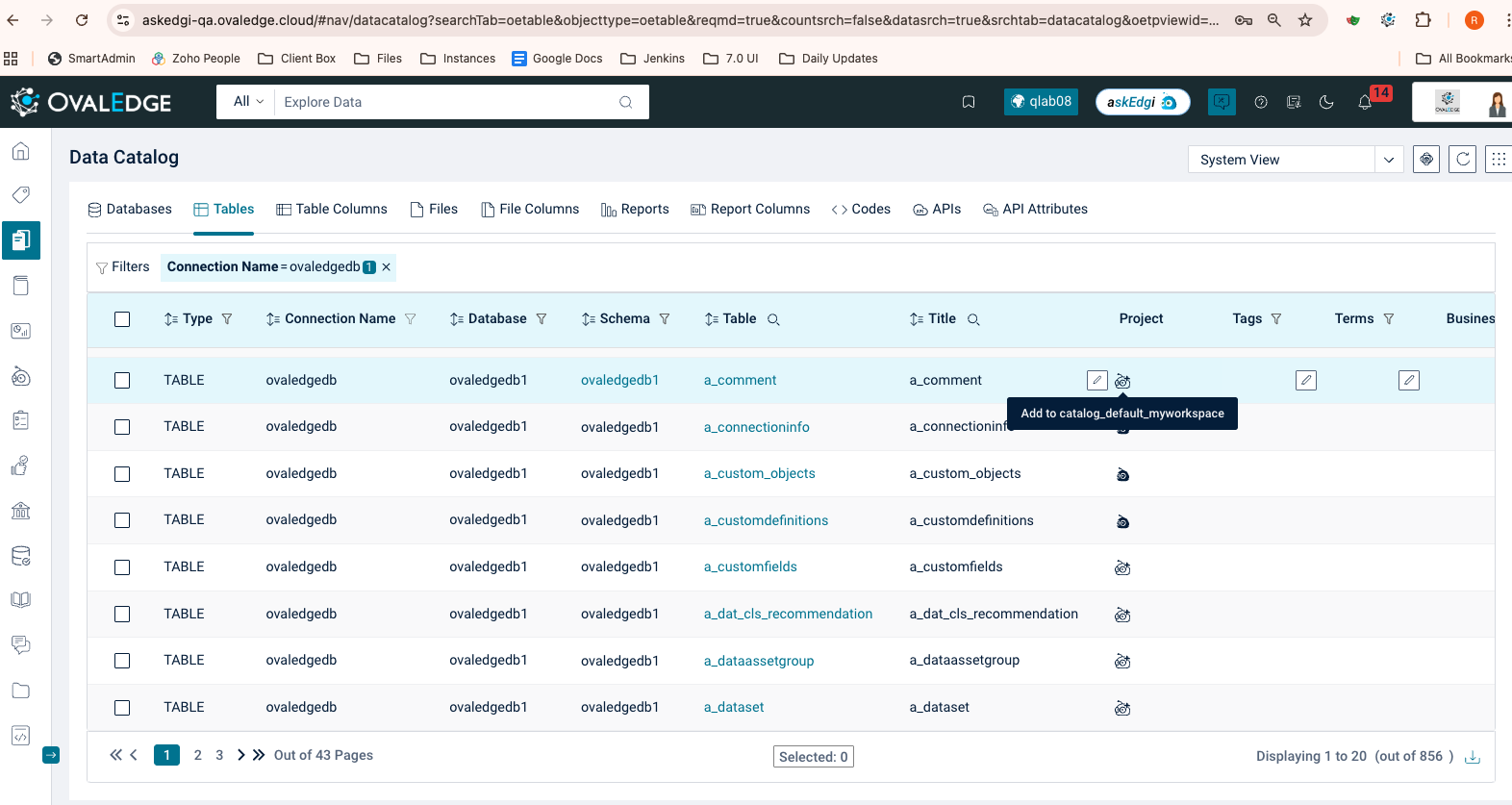Open tags icon in left sidebar
Image resolution: width=1512 pixels, height=805 pixels.
click(x=20, y=195)
